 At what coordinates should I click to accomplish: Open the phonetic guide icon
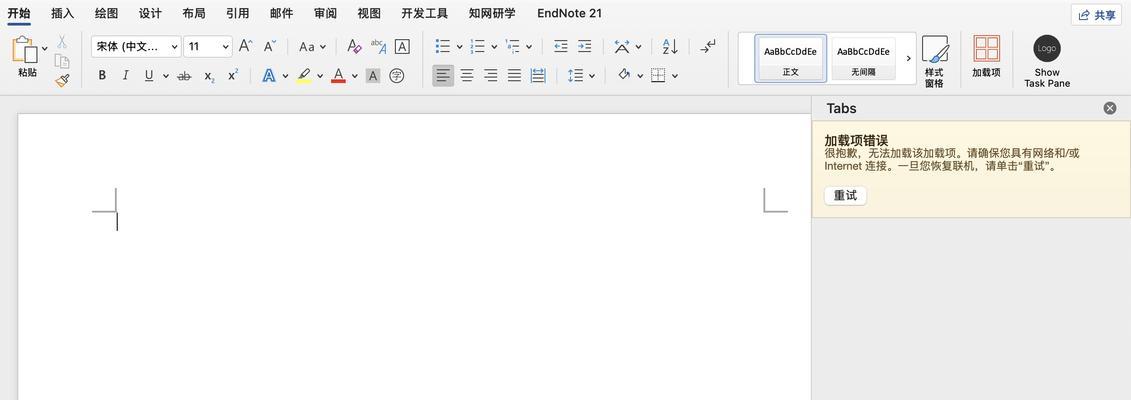(378, 46)
